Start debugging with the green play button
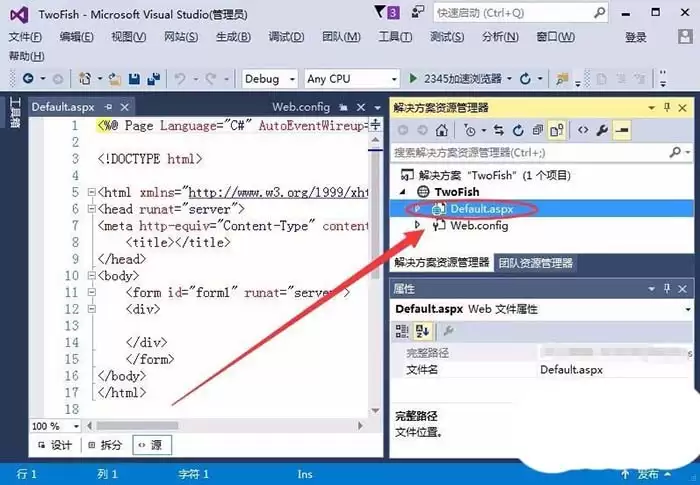The height and width of the screenshot is (485, 700). 413,79
